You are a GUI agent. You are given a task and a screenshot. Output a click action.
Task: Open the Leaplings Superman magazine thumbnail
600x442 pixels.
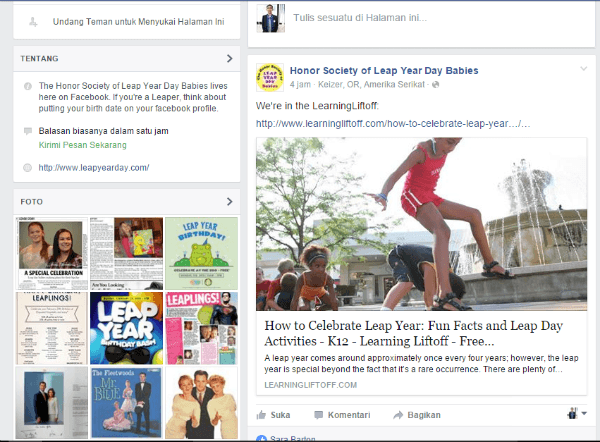(x=201, y=328)
